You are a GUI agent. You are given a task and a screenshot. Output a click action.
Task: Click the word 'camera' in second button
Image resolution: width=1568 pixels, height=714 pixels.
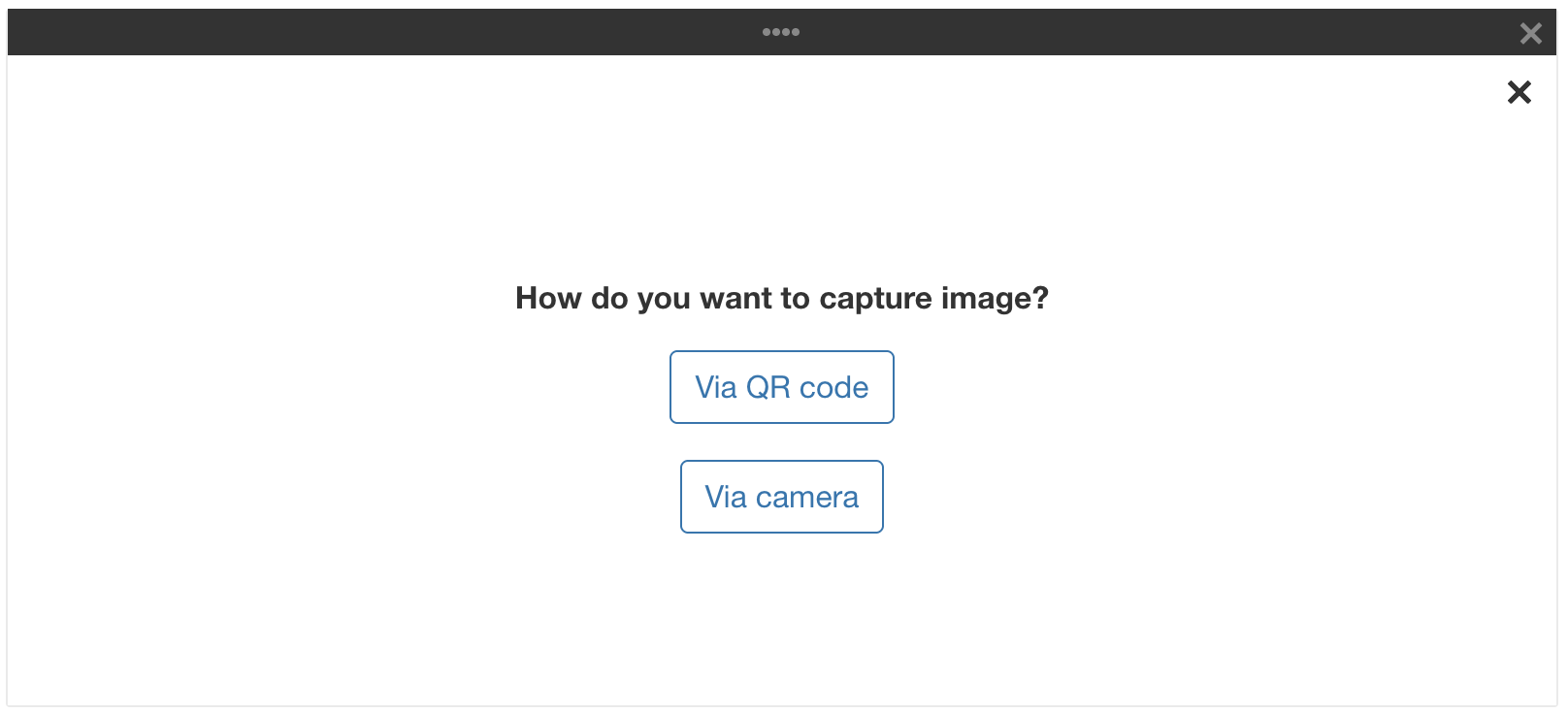[807, 498]
